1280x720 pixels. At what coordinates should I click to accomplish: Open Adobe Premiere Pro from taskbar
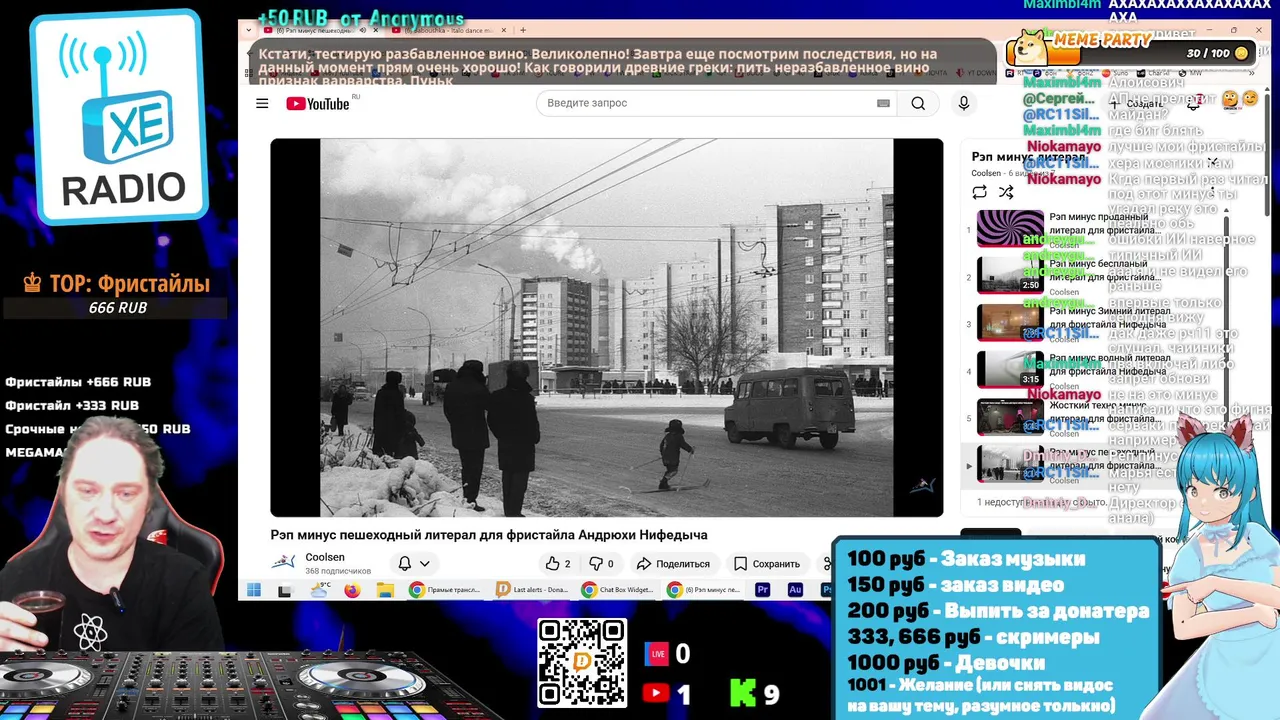[763, 590]
